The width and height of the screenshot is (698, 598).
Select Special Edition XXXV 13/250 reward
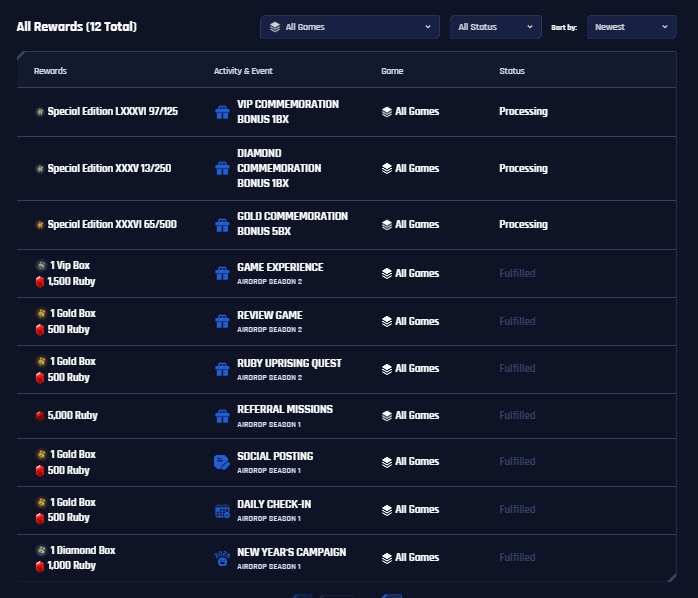pos(110,168)
